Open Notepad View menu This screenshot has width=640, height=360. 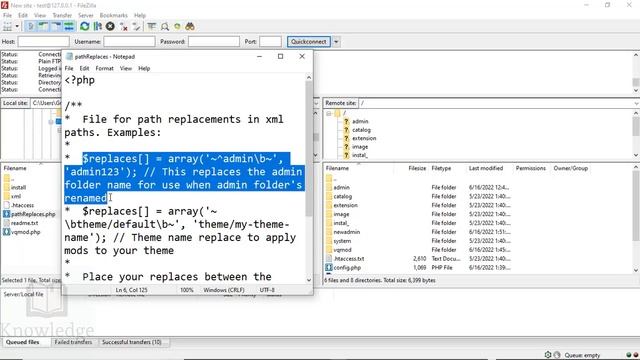[126, 68]
